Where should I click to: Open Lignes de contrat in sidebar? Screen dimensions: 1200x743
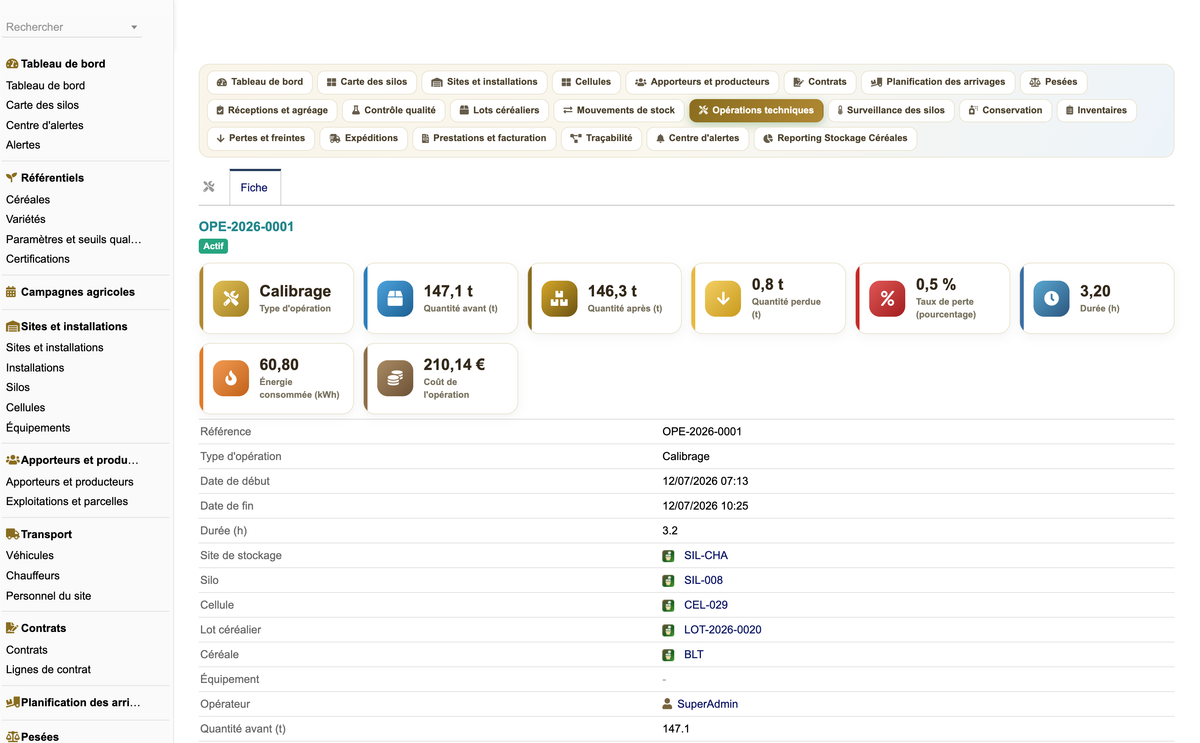(x=48, y=670)
